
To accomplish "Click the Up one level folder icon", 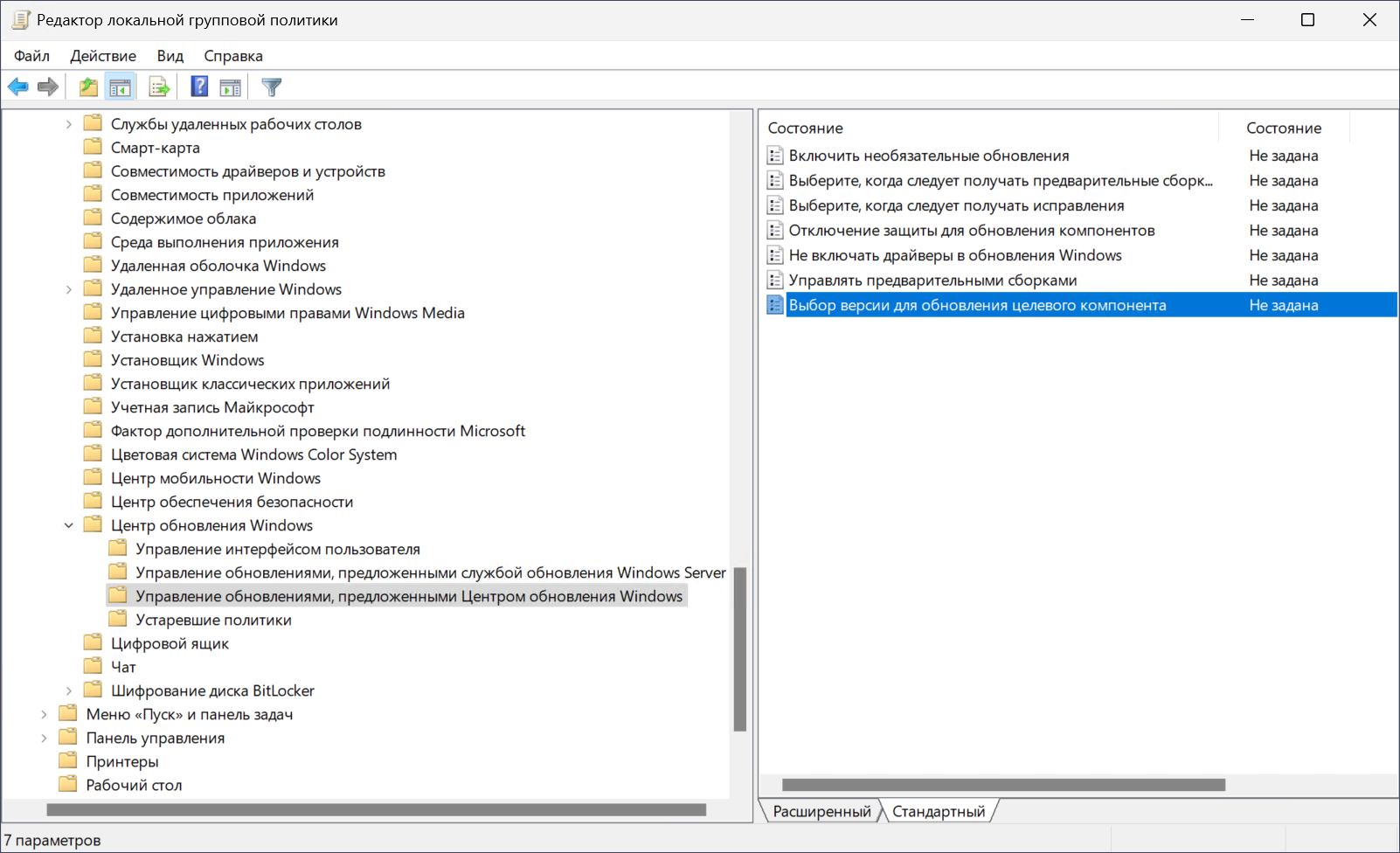I will [x=88, y=87].
